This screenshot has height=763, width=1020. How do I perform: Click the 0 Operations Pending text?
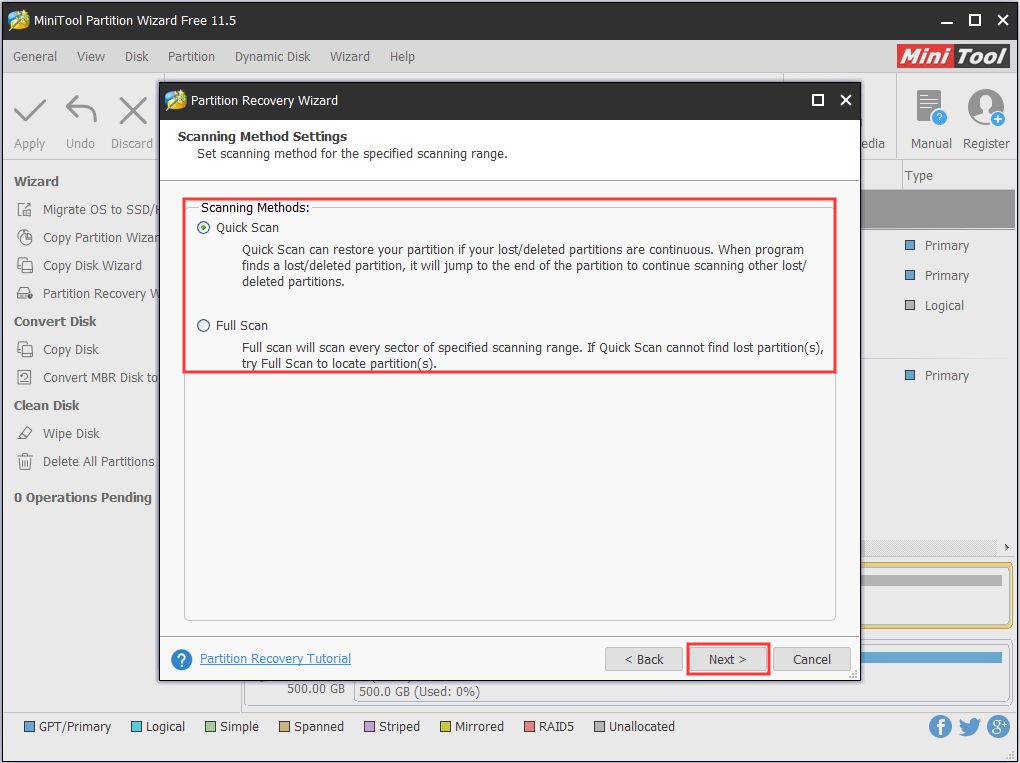83,498
